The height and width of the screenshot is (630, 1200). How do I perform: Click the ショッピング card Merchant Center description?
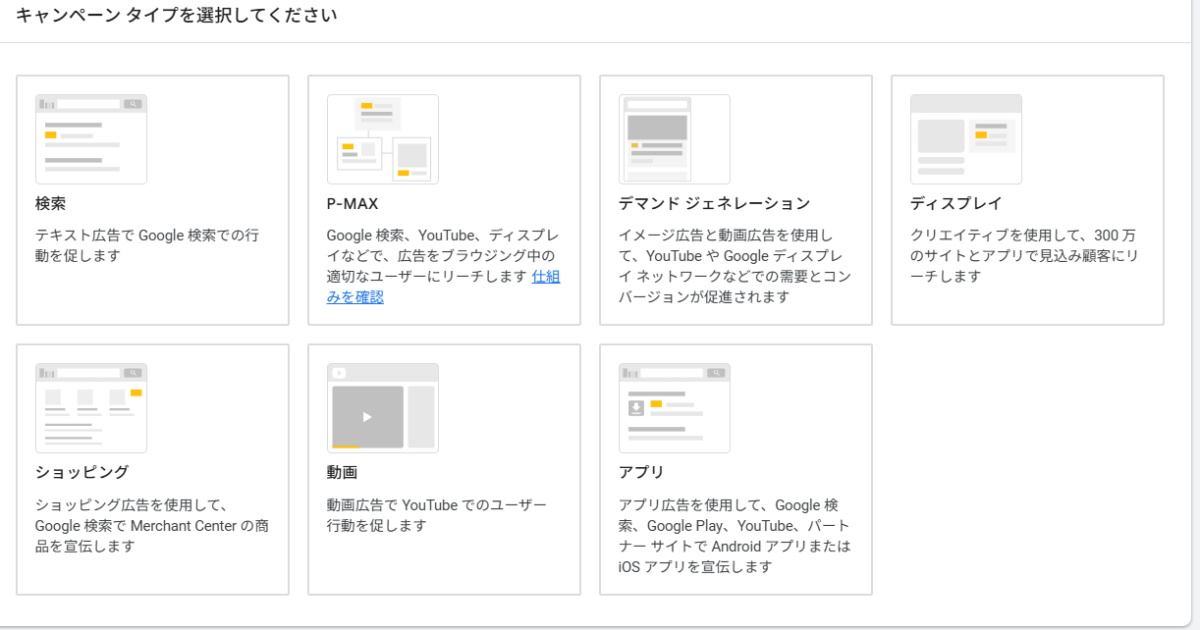151,526
